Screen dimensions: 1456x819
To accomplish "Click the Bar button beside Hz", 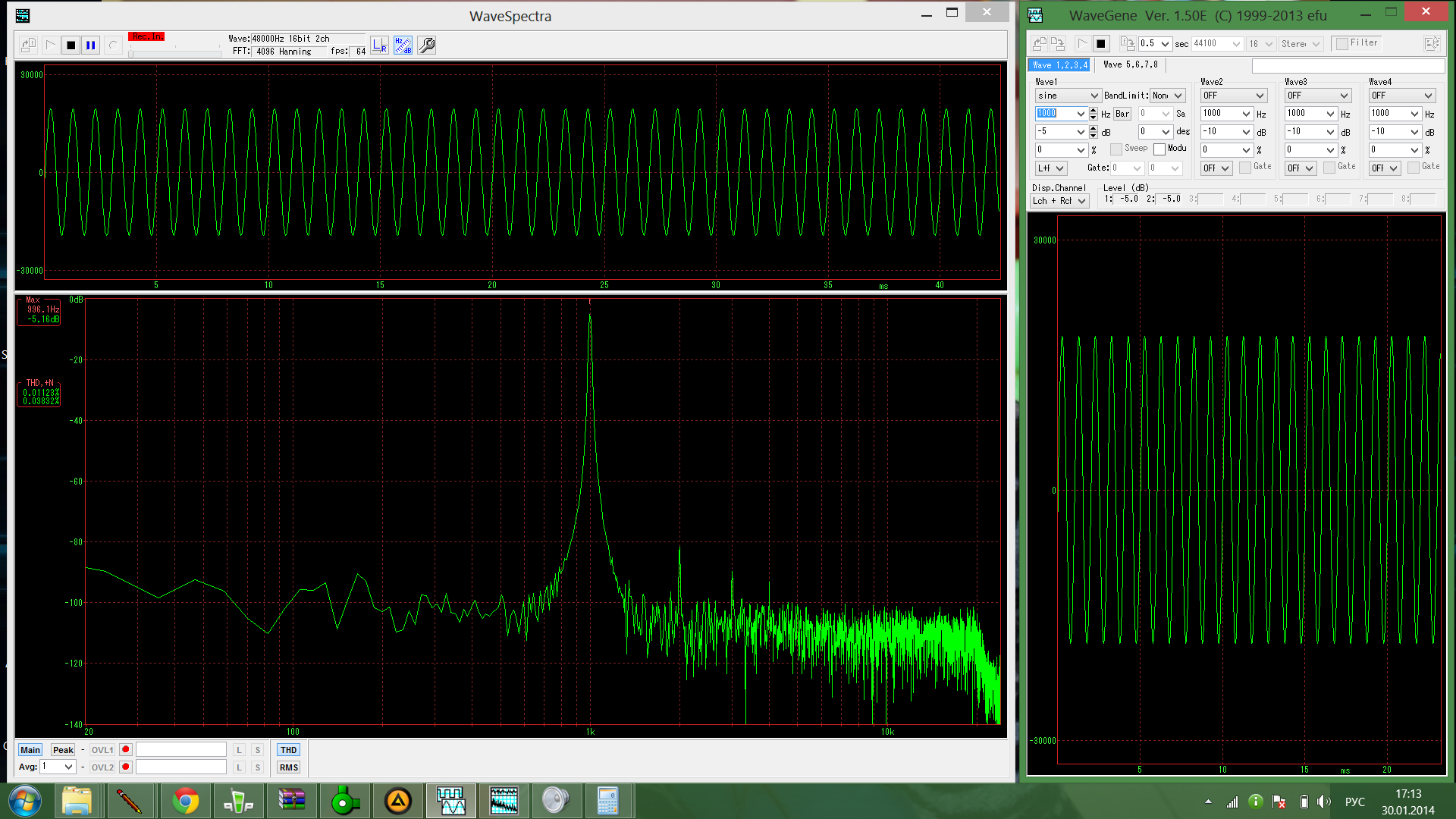I will tap(1122, 114).
